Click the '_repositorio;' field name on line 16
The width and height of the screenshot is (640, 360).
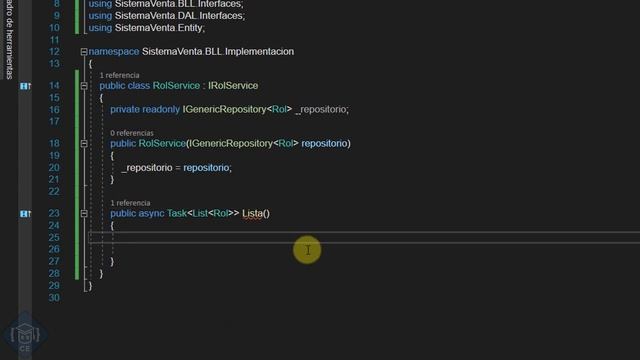322,109
